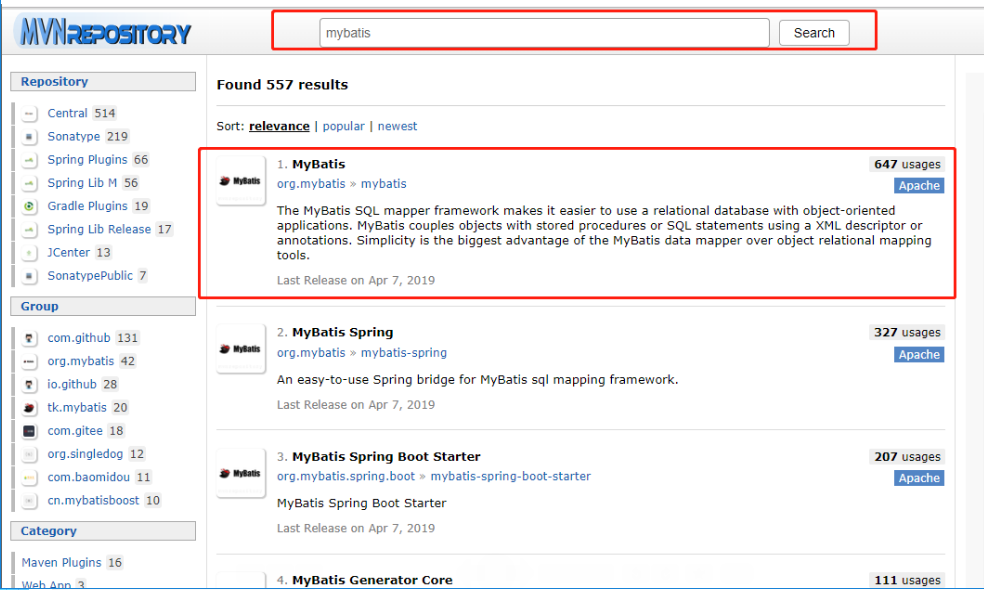The height and width of the screenshot is (590, 984).
Task: Filter by Spring Lib Release repository
Action: click(x=99, y=230)
